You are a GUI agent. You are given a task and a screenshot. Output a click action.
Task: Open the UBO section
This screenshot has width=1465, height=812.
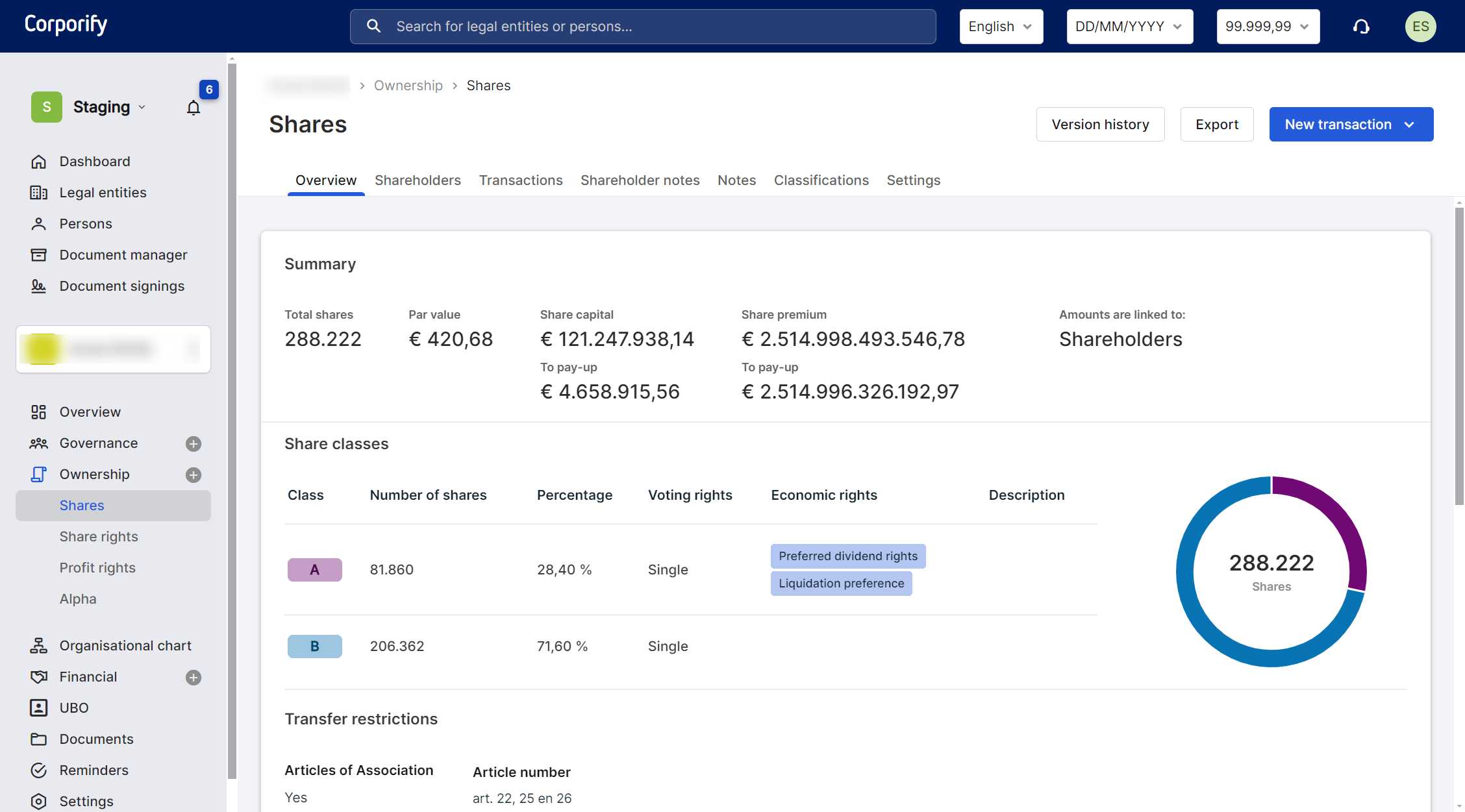click(x=73, y=708)
